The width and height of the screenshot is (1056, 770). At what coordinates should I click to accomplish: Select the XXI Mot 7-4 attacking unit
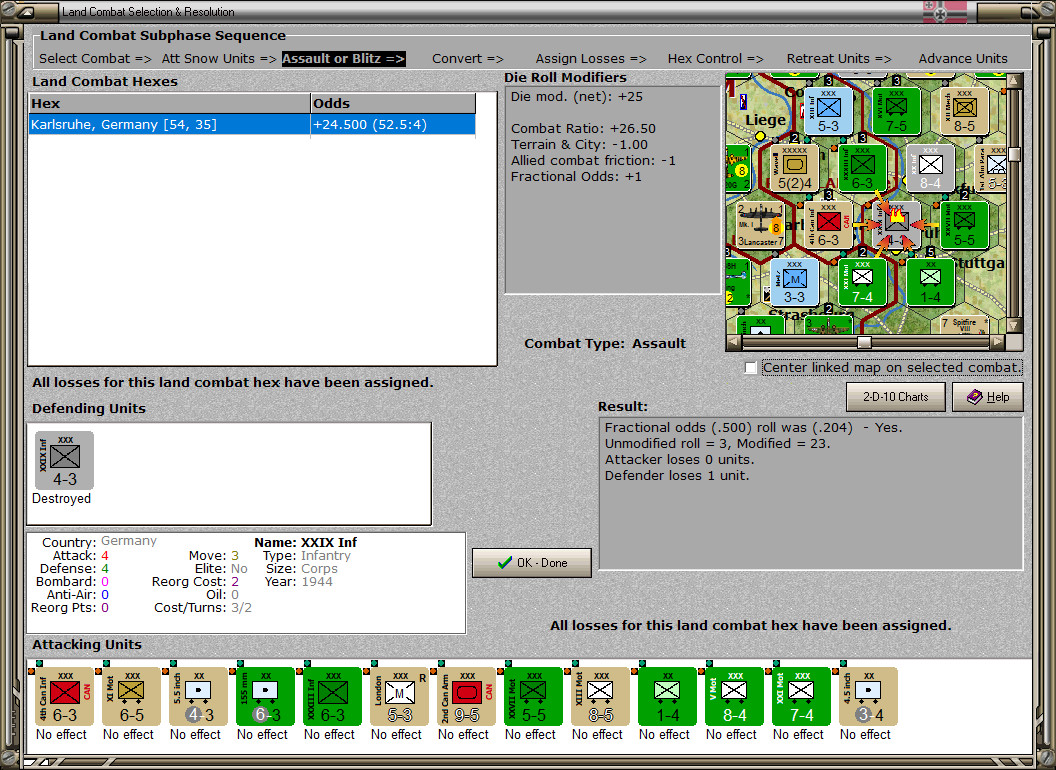[x=801, y=697]
